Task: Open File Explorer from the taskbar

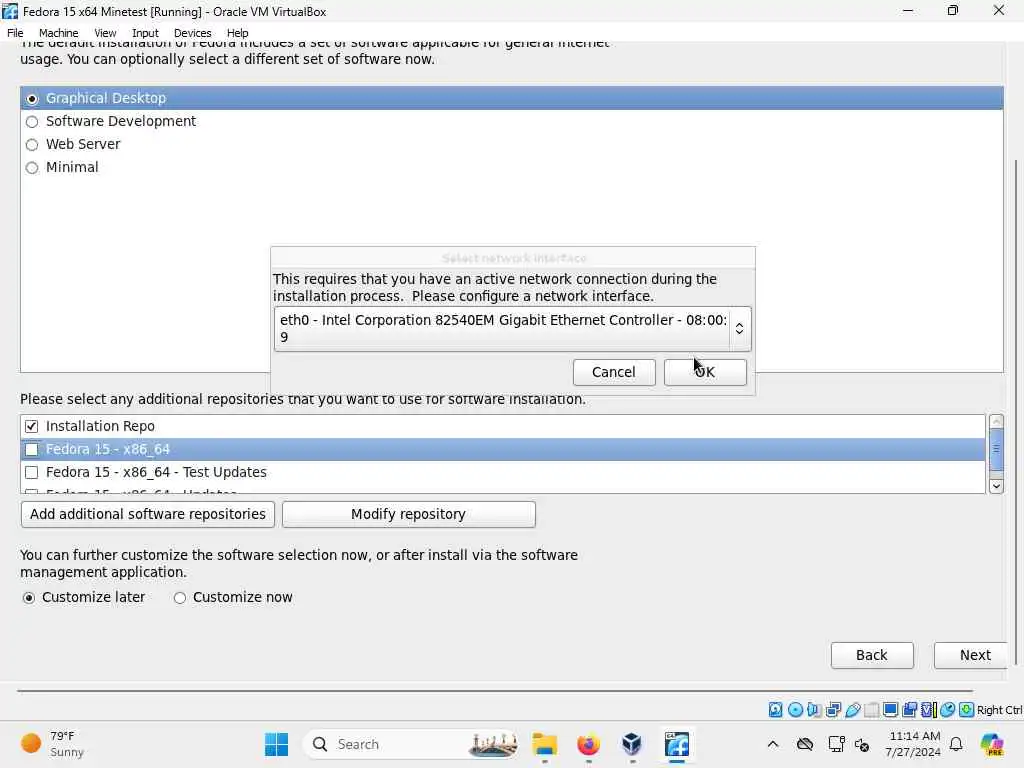Action: click(544, 744)
